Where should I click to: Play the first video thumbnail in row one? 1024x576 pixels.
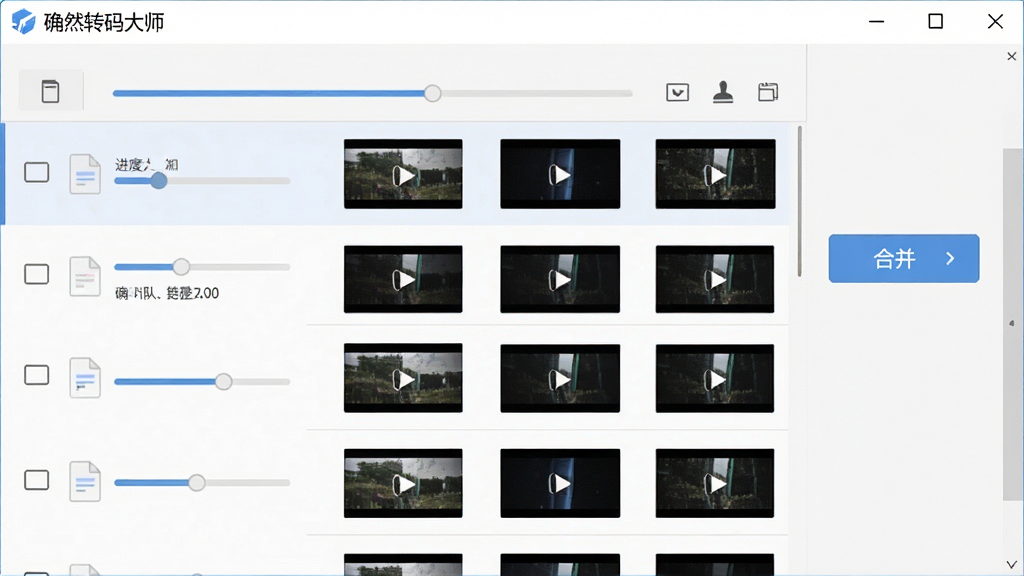point(403,174)
